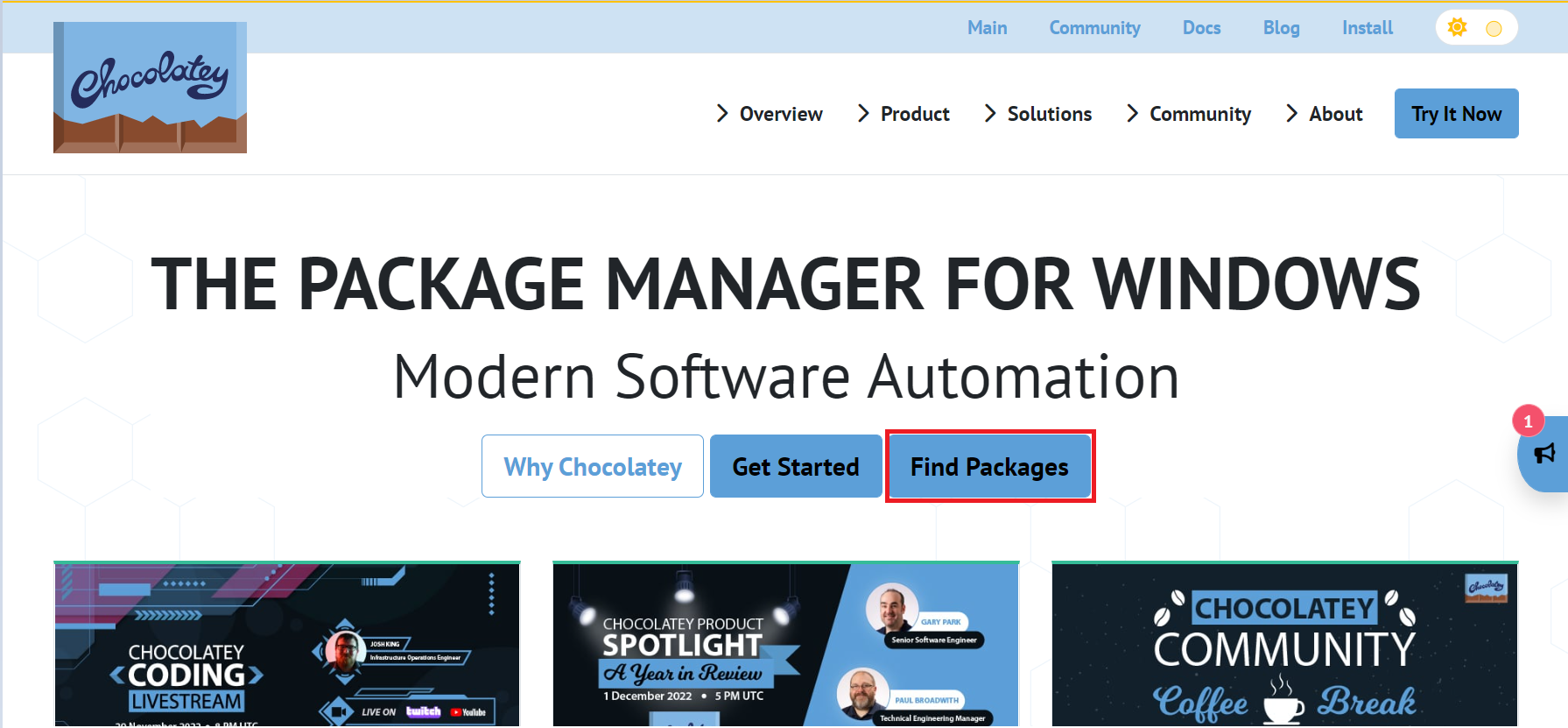Screen dimensions: 1568x728
Task: Open the Chocolatey logo home link
Action: point(150,88)
